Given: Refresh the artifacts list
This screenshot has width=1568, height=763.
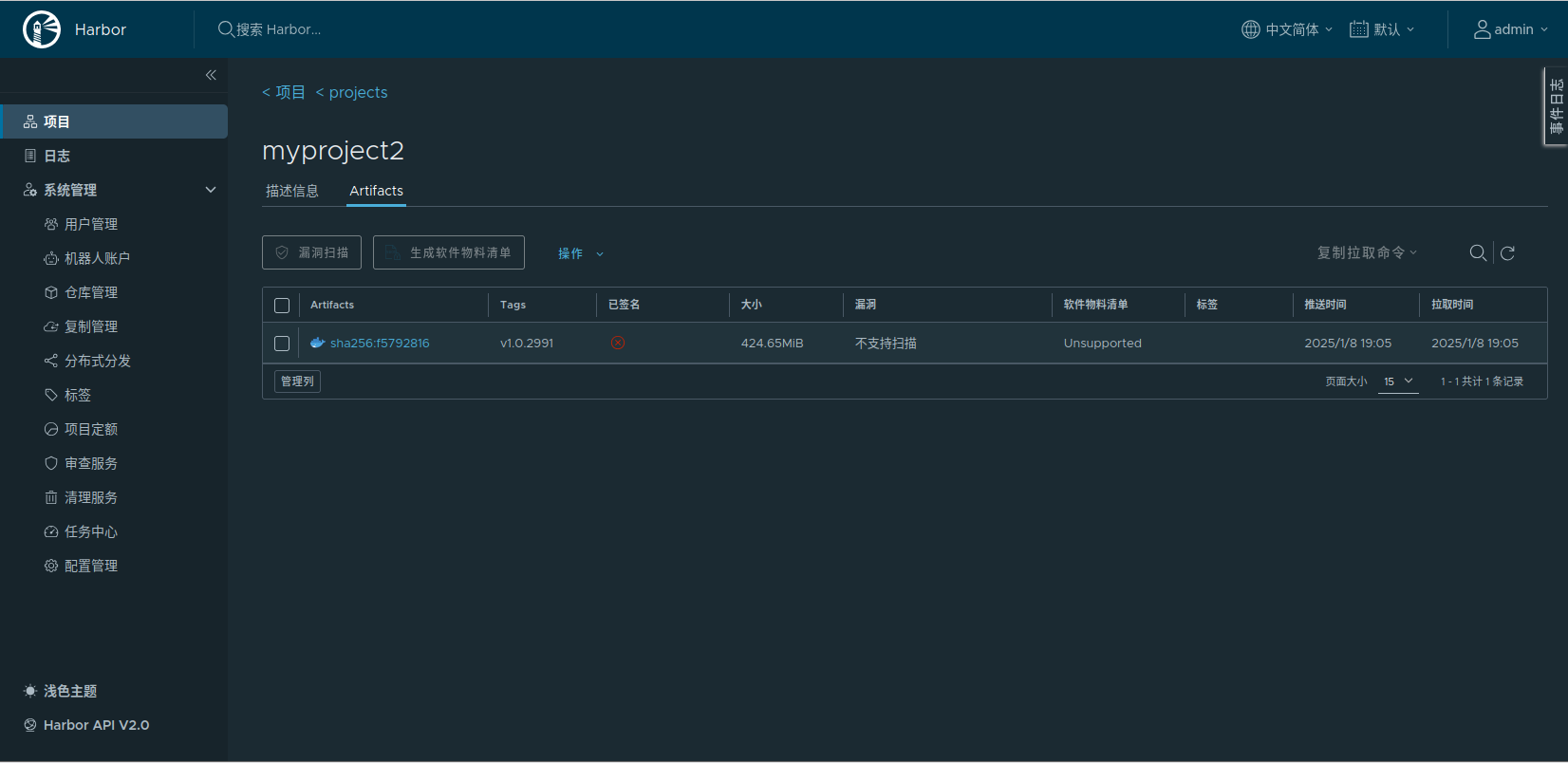Looking at the screenshot, I should pyautogui.click(x=1507, y=252).
